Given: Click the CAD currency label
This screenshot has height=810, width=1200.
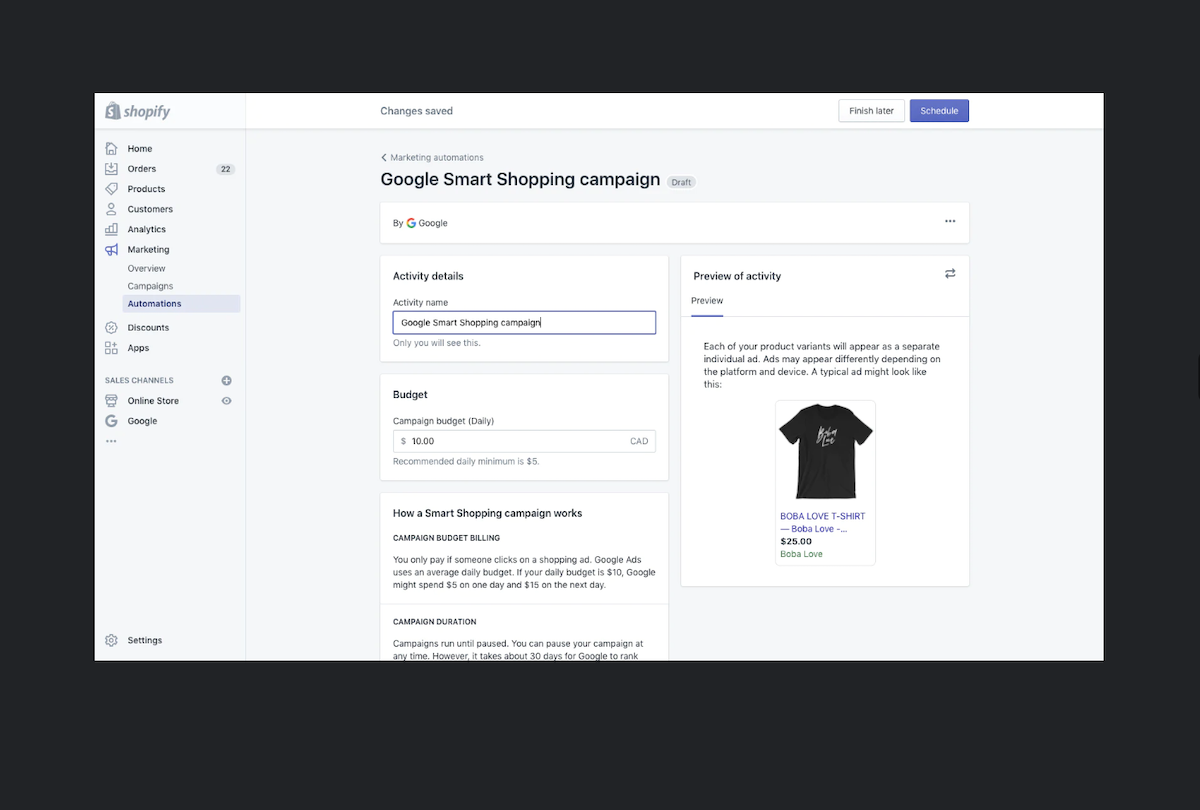Looking at the screenshot, I should point(639,441).
